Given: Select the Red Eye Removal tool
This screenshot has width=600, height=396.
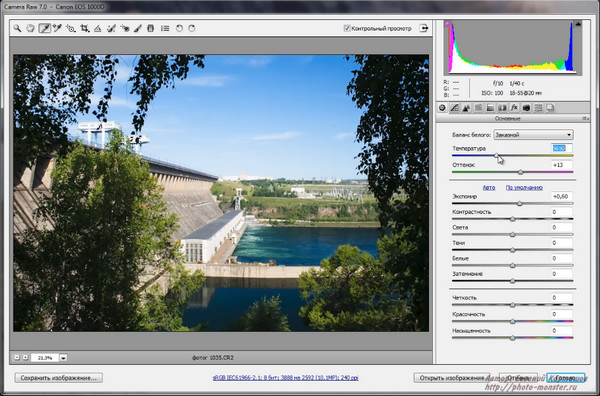Looking at the screenshot, I should tap(125, 28).
